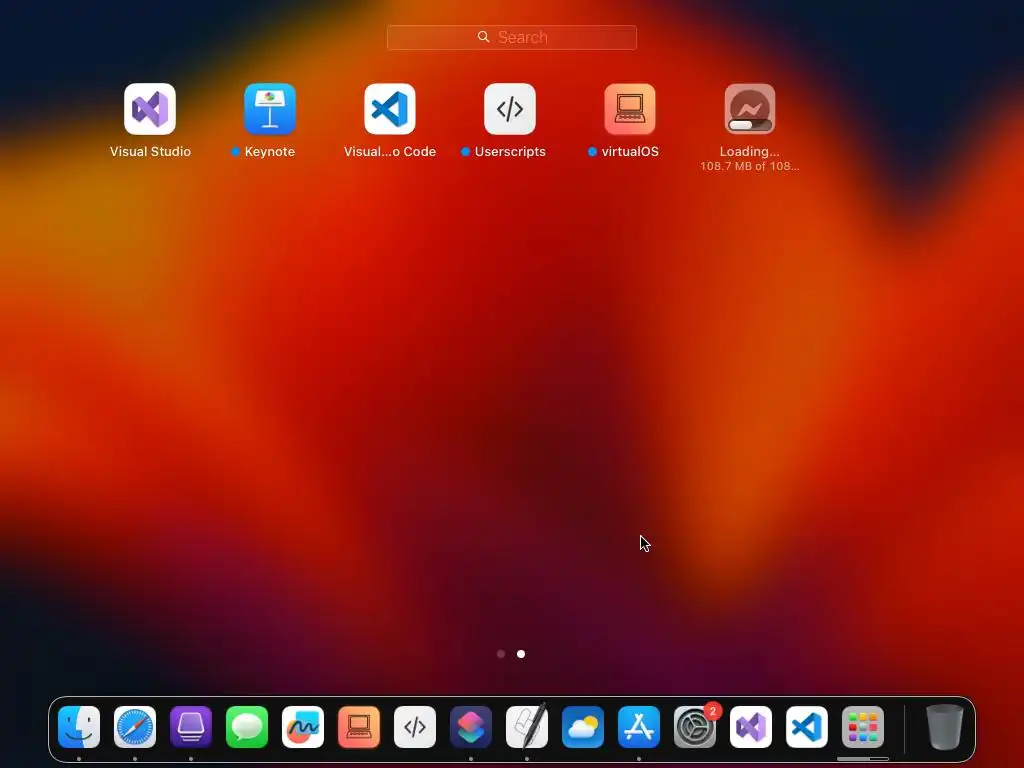Viewport: 1024px width, 768px height.
Task: Go to the first Launchpad page dot
Action: [501, 654]
